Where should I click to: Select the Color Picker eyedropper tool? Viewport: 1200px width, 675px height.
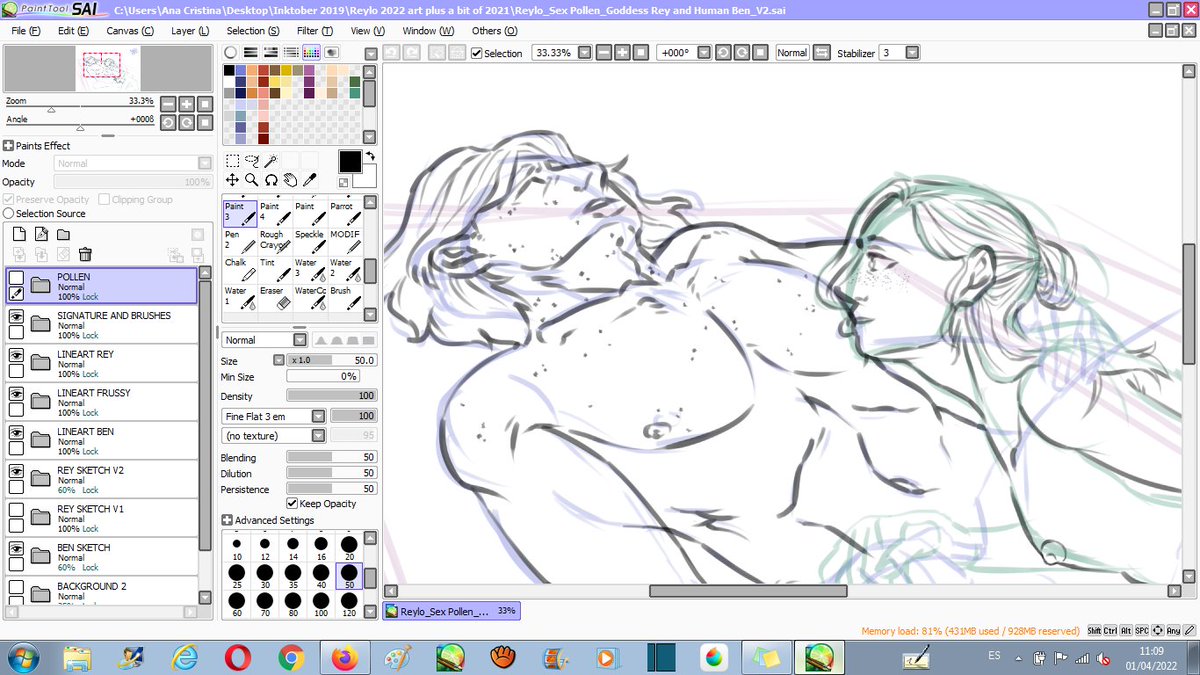click(309, 180)
